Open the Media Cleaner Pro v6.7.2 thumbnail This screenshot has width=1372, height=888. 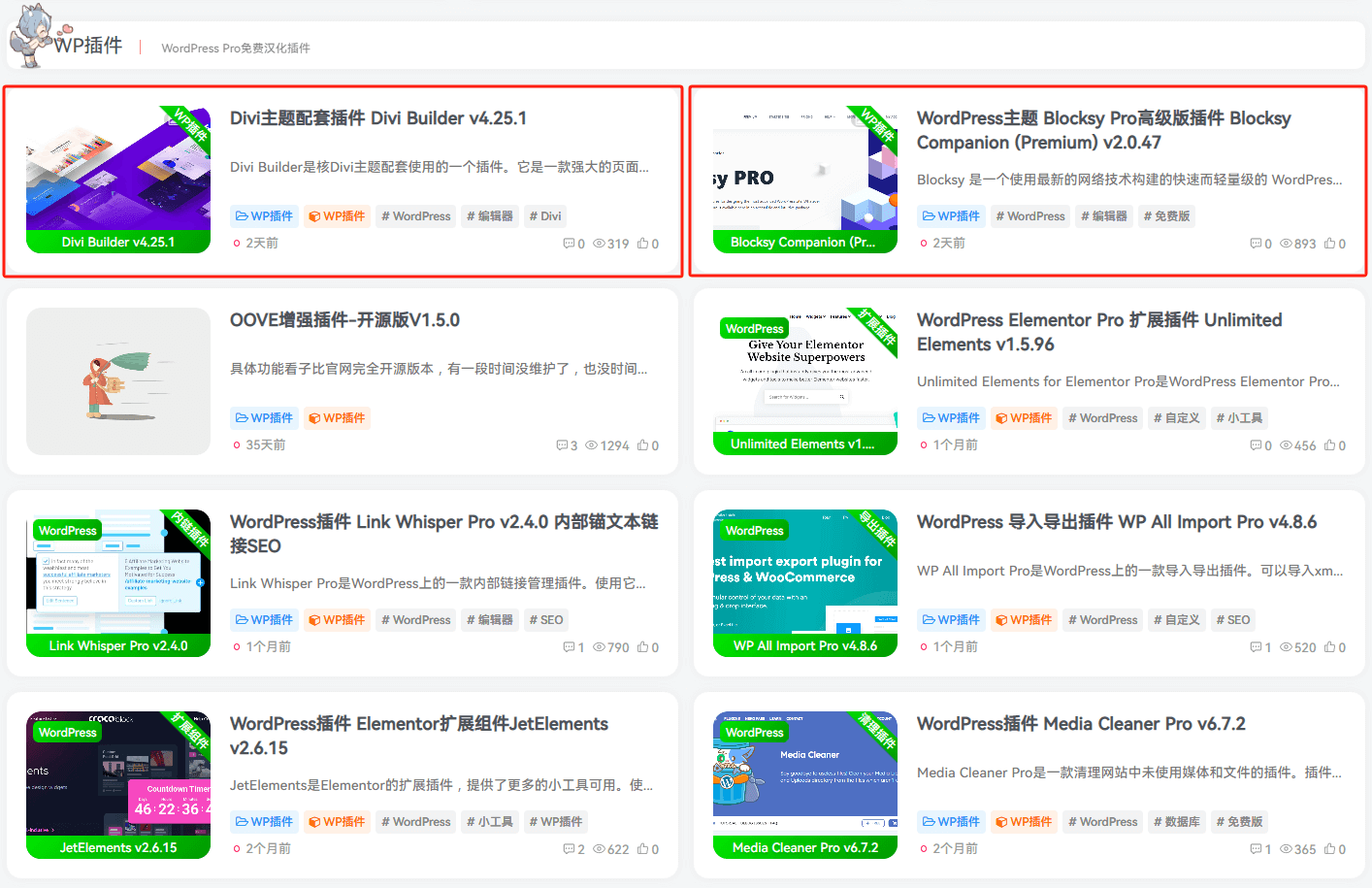coord(805,784)
